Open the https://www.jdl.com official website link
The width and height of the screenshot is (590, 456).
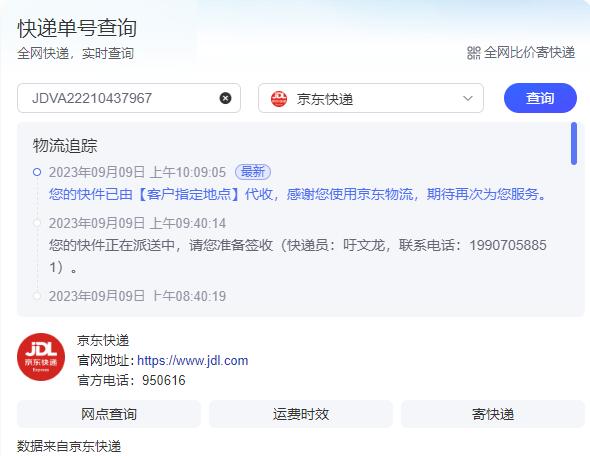pos(192,360)
